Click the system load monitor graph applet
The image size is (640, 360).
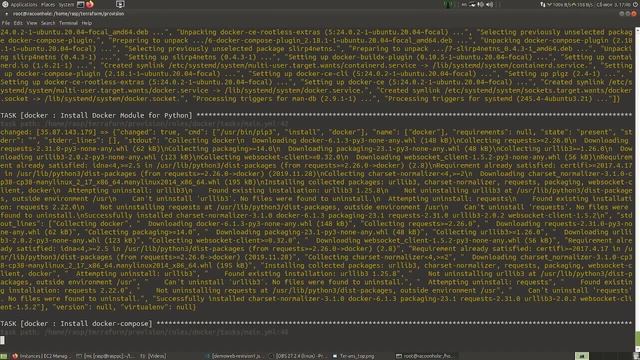(449, 4)
